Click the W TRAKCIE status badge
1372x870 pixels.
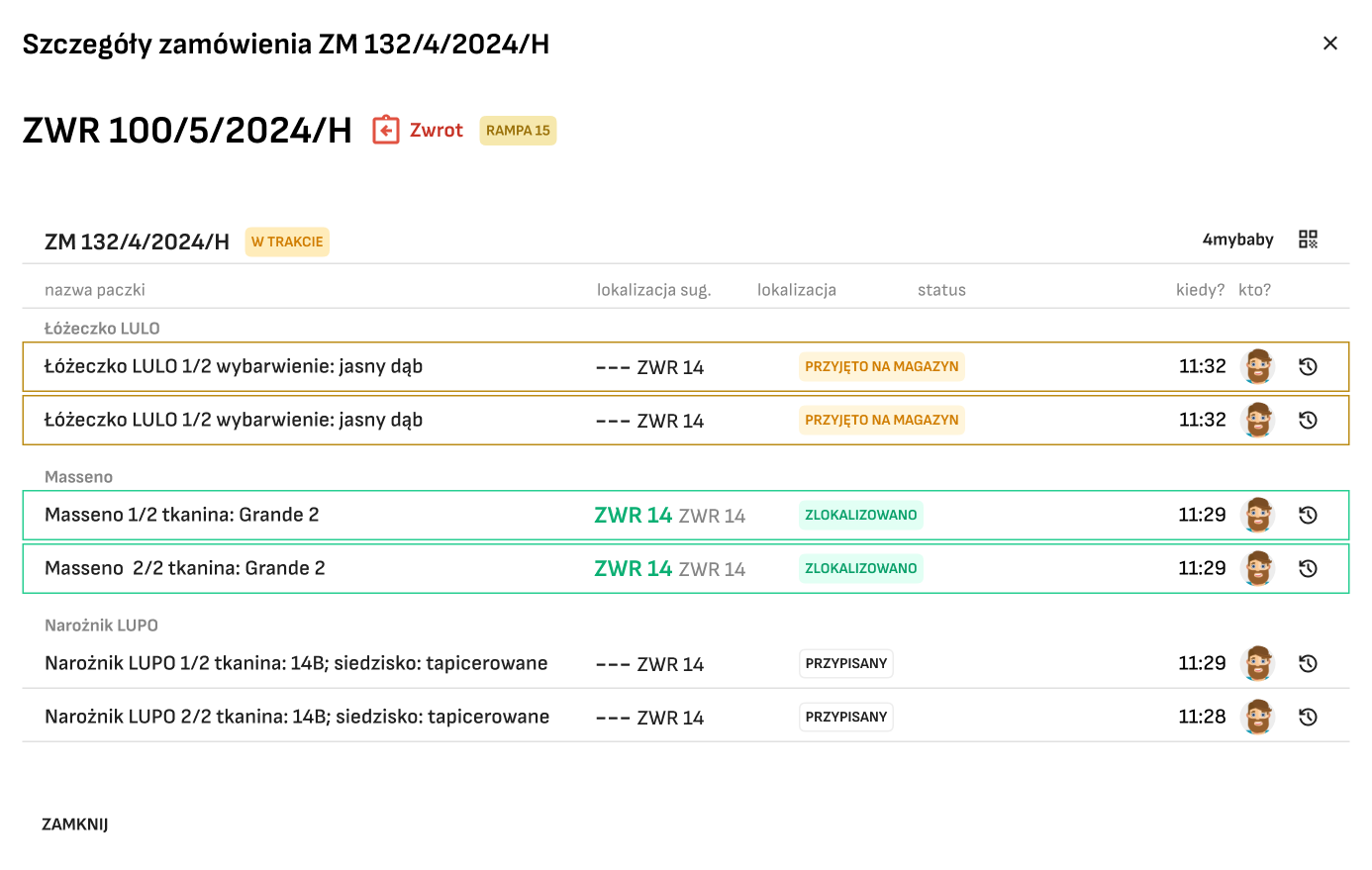[x=287, y=242]
